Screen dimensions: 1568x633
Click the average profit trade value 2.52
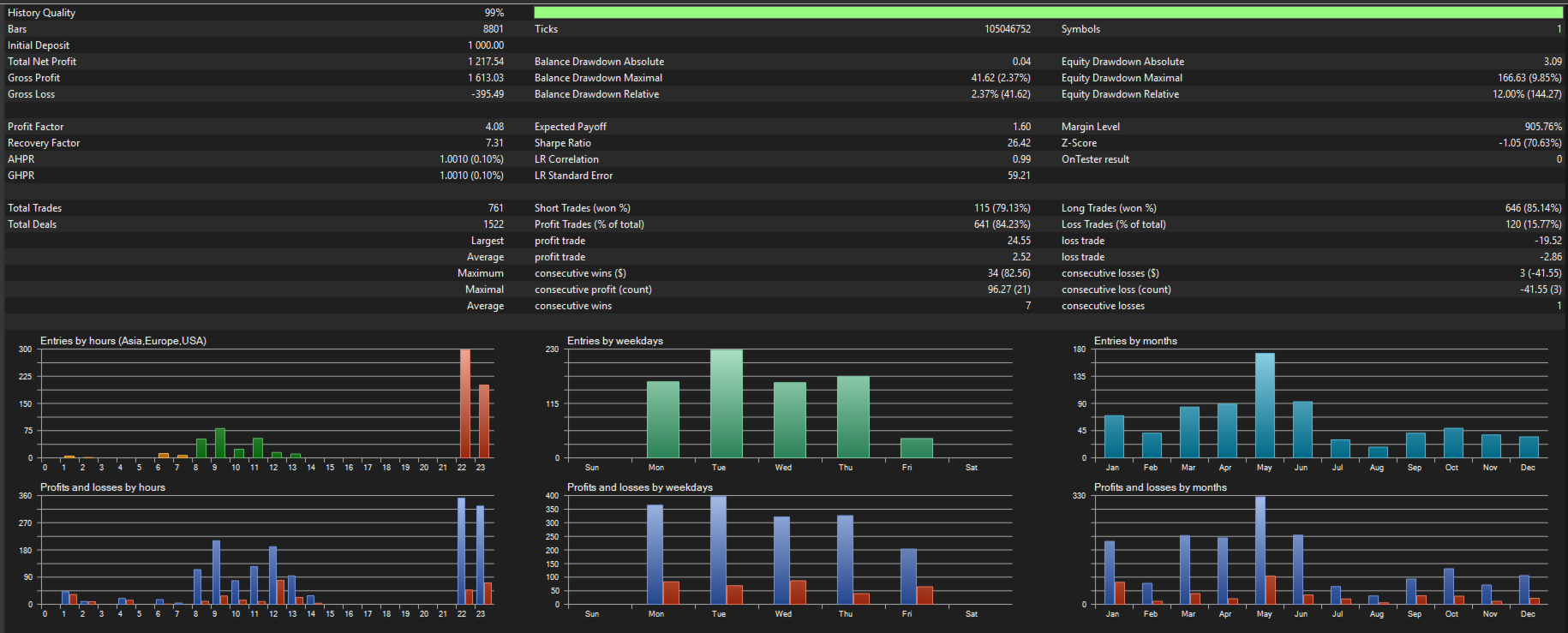click(1021, 257)
